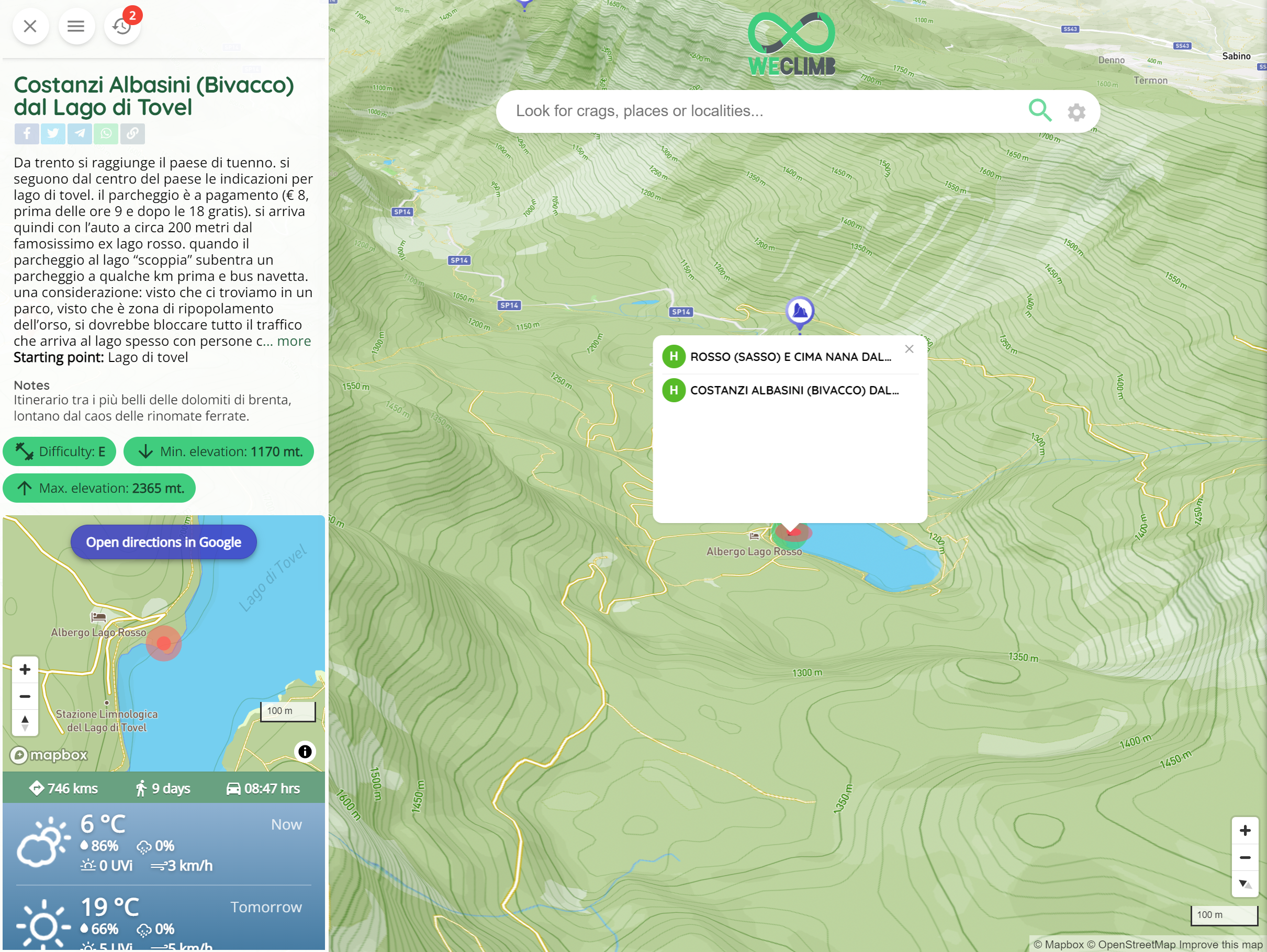Copy the route link with chain icon

coord(132,133)
